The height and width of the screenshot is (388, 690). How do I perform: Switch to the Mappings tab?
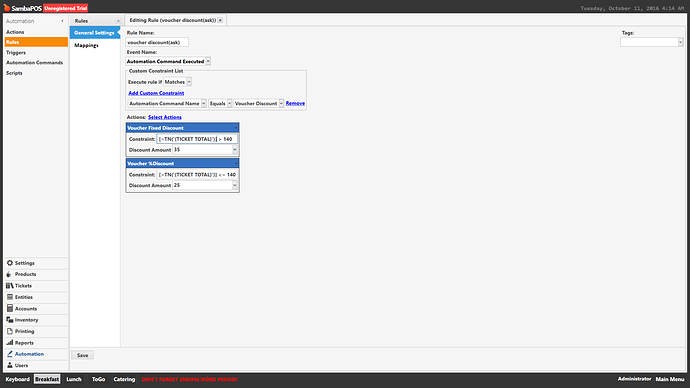[86, 45]
